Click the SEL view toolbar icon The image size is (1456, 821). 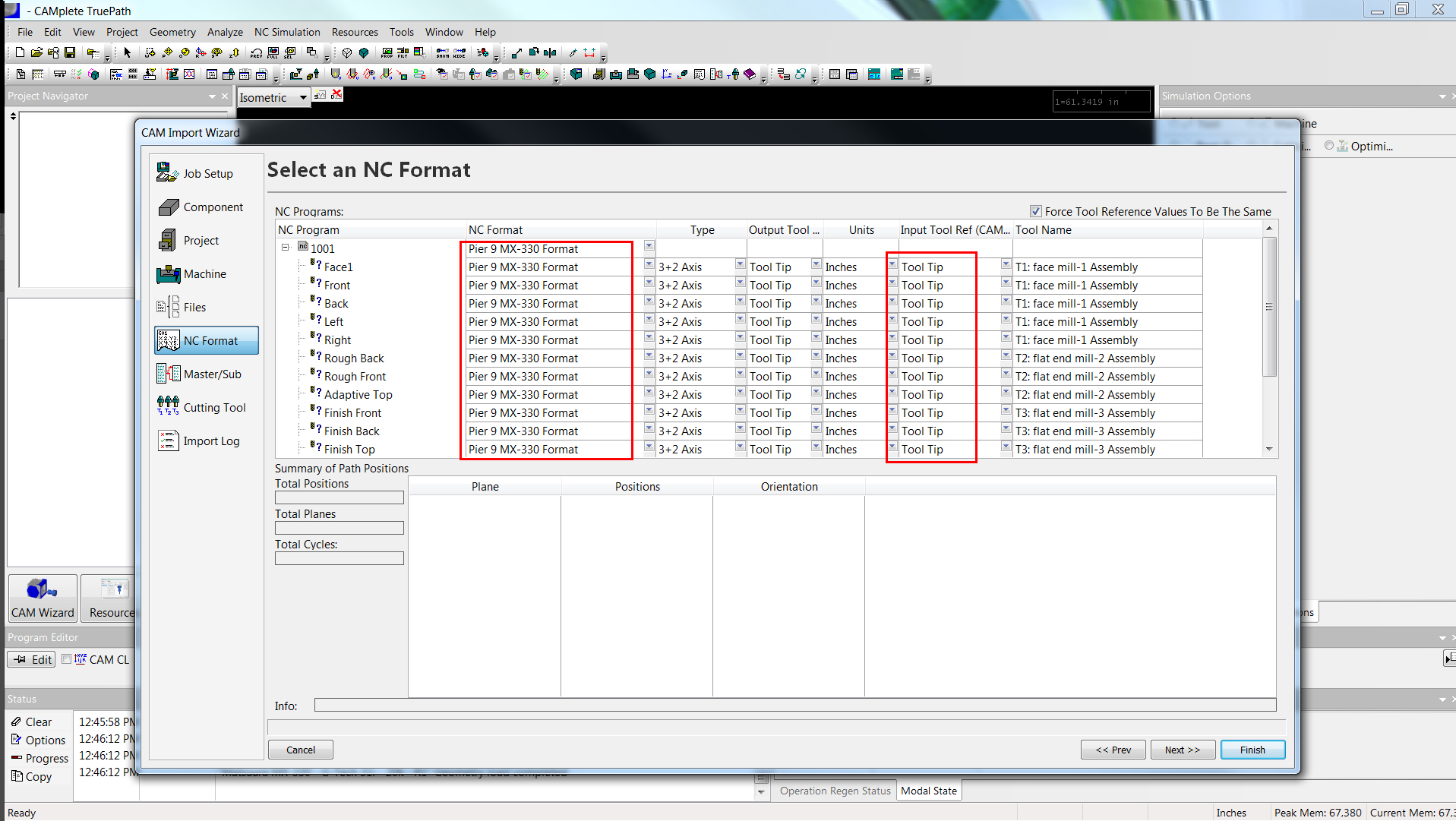tap(290, 52)
